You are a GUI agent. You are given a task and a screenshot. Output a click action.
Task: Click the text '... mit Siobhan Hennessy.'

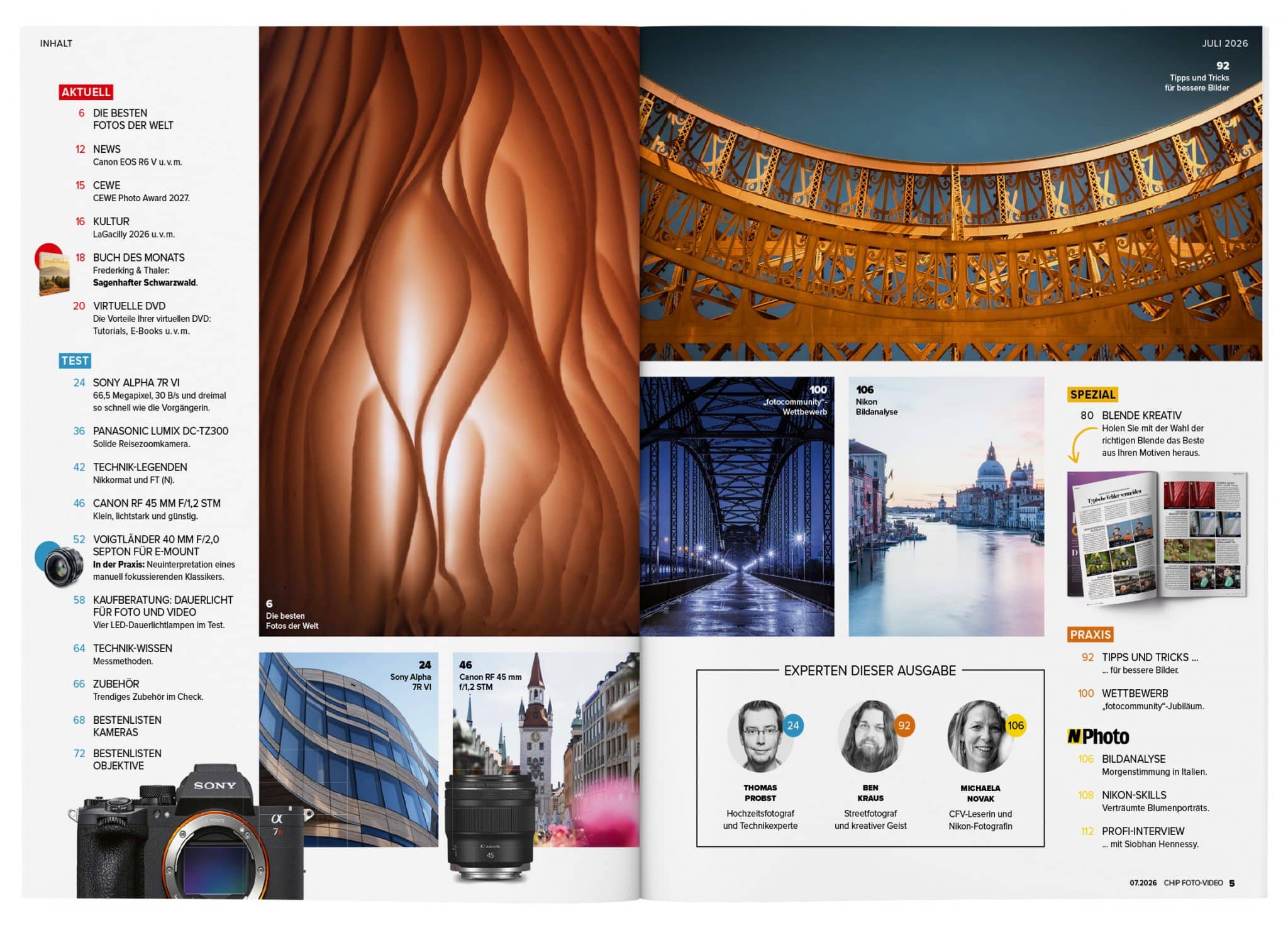(x=1150, y=845)
